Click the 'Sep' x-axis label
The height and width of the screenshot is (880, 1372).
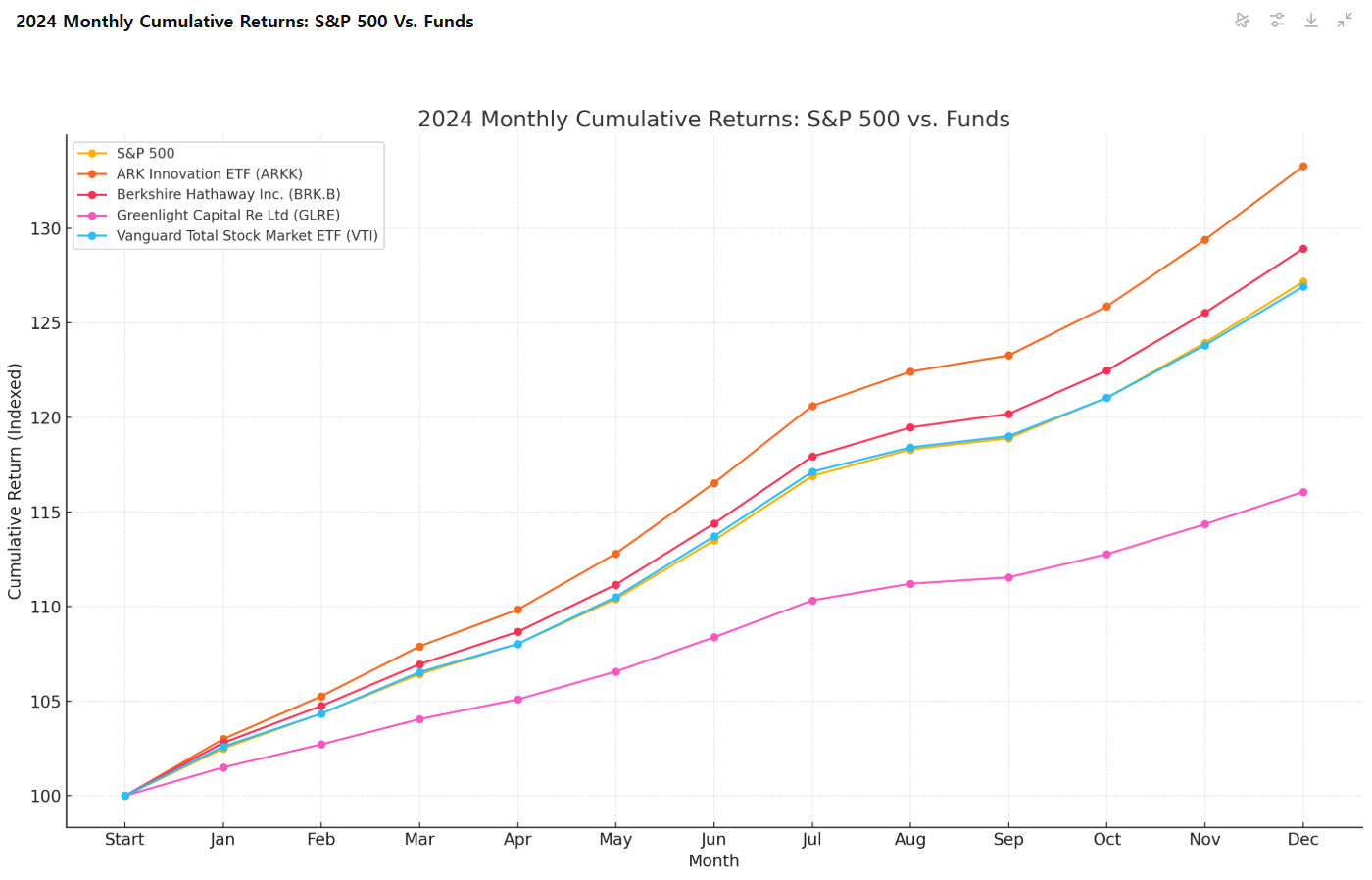pyautogui.click(x=1008, y=839)
